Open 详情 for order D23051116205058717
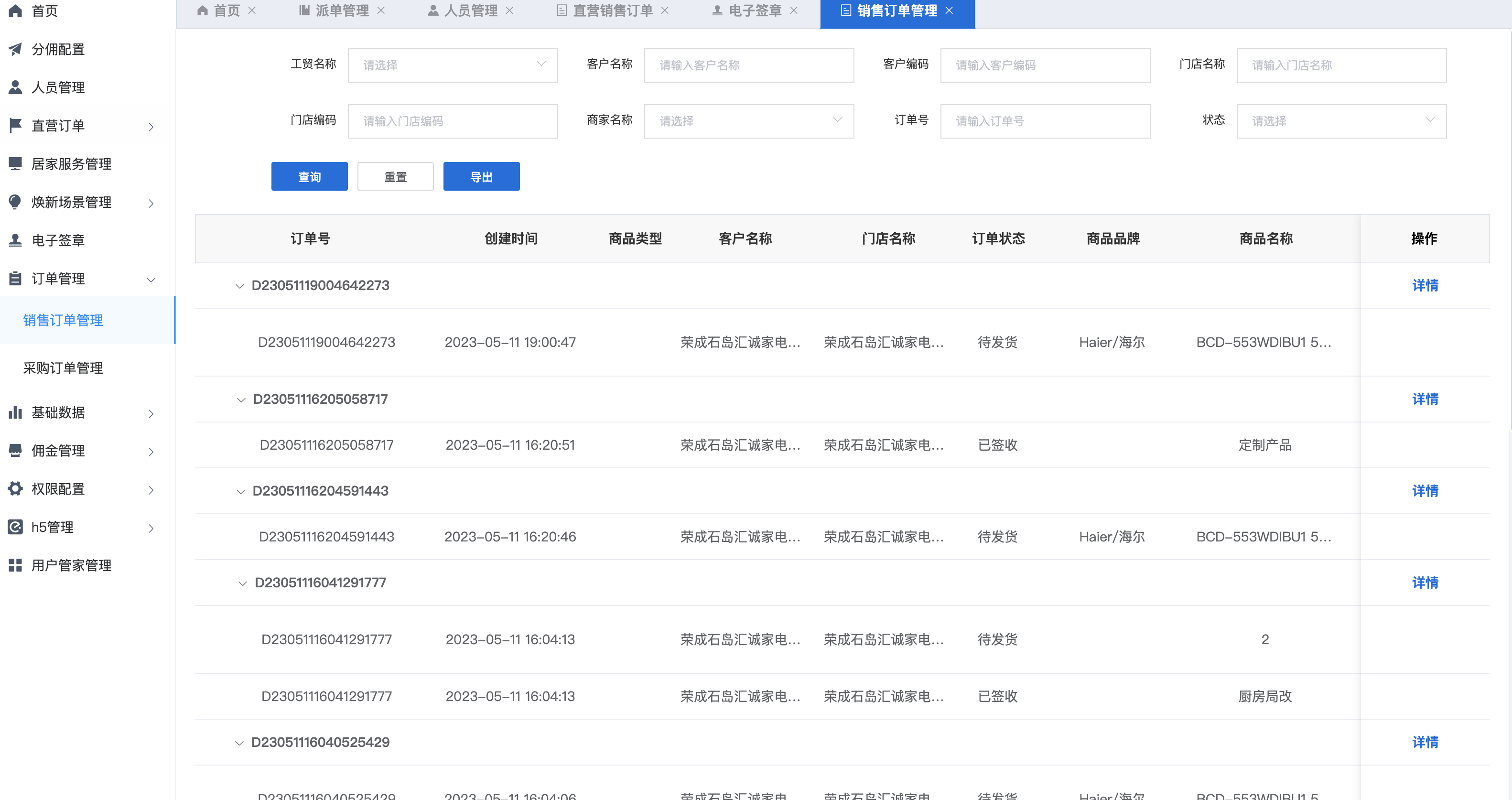 pyautogui.click(x=1425, y=399)
